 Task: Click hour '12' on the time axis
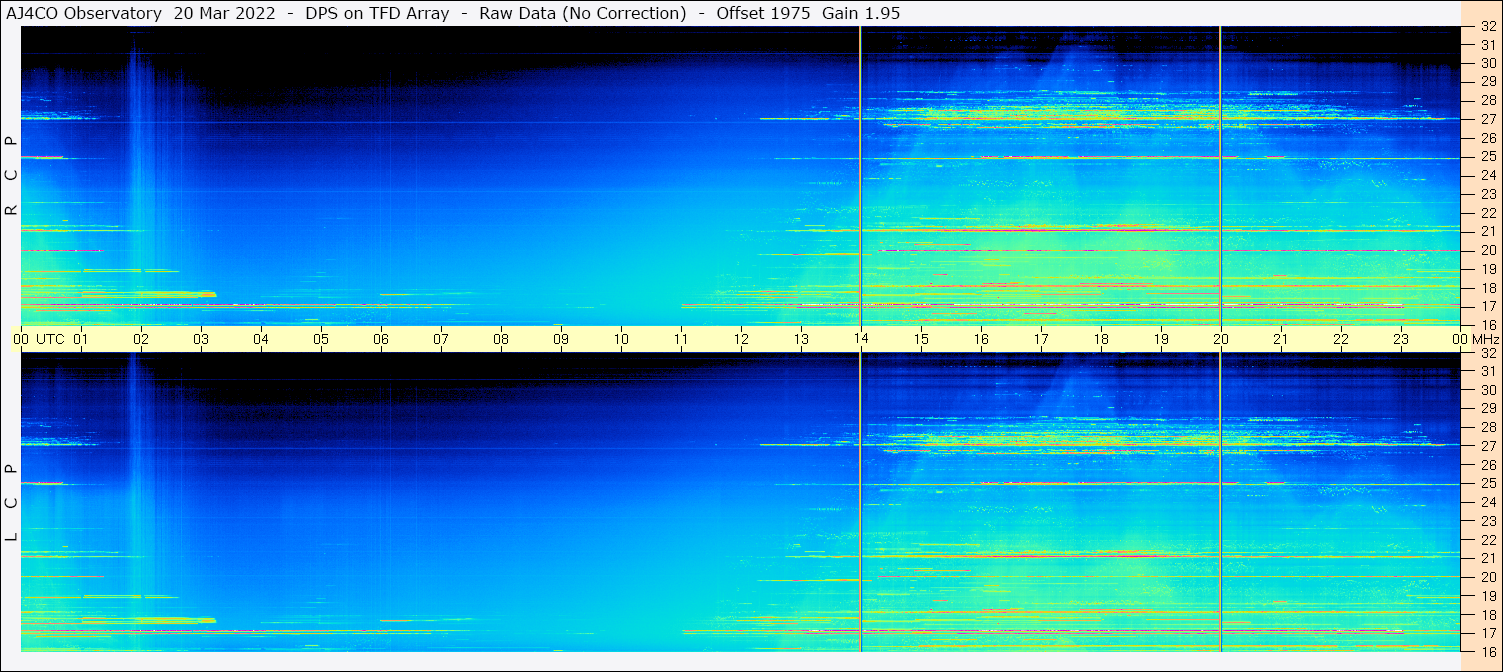[x=741, y=339]
